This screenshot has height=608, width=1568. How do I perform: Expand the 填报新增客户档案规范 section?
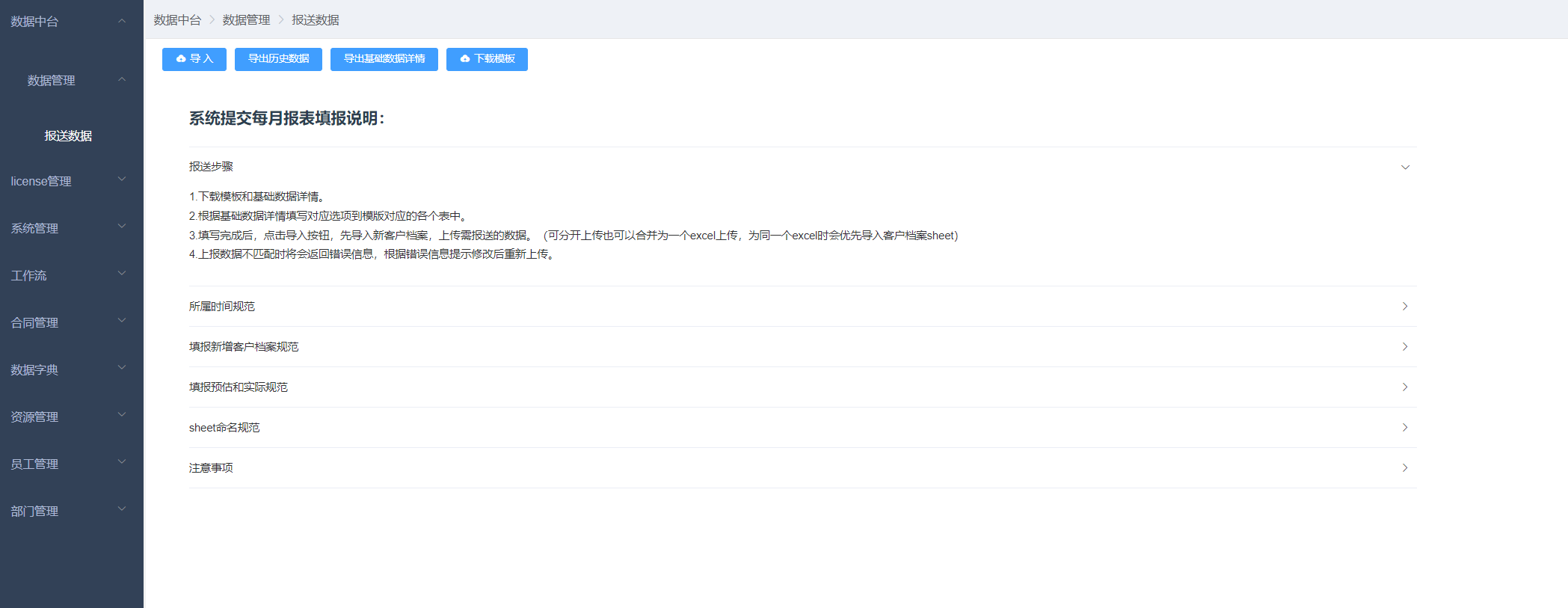coord(803,347)
